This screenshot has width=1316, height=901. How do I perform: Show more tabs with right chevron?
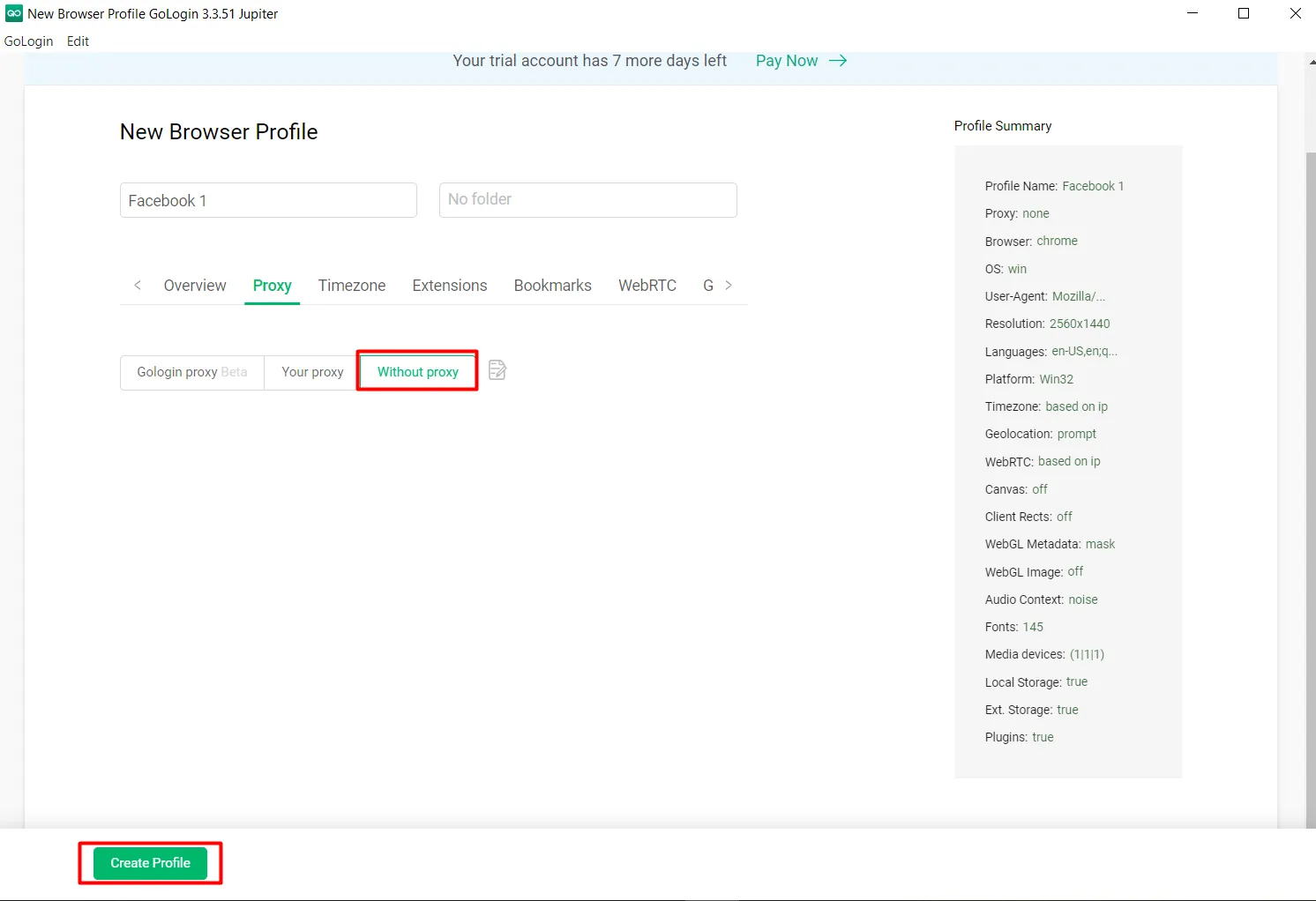[x=729, y=286]
